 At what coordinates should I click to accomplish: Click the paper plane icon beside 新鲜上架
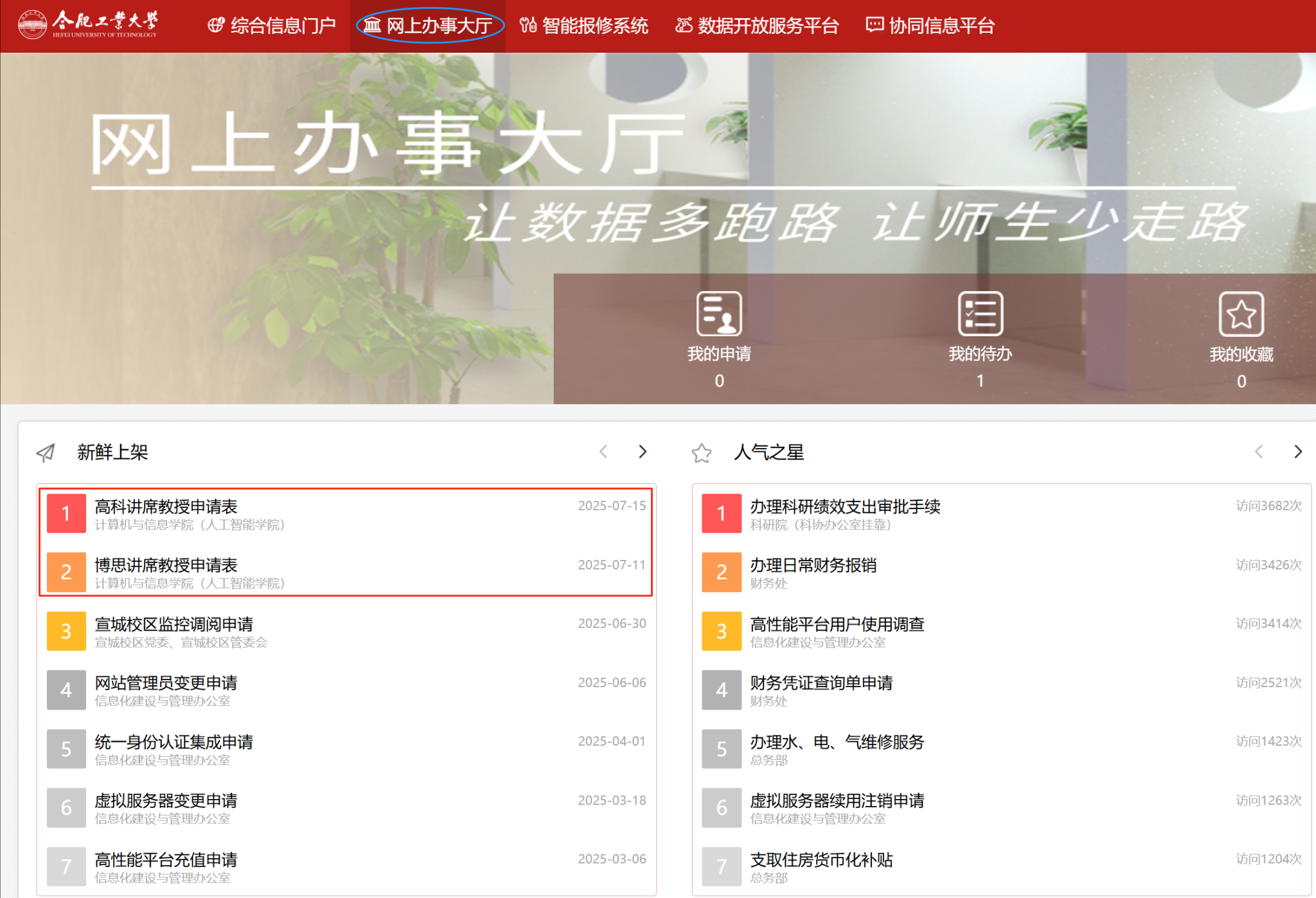tap(46, 453)
